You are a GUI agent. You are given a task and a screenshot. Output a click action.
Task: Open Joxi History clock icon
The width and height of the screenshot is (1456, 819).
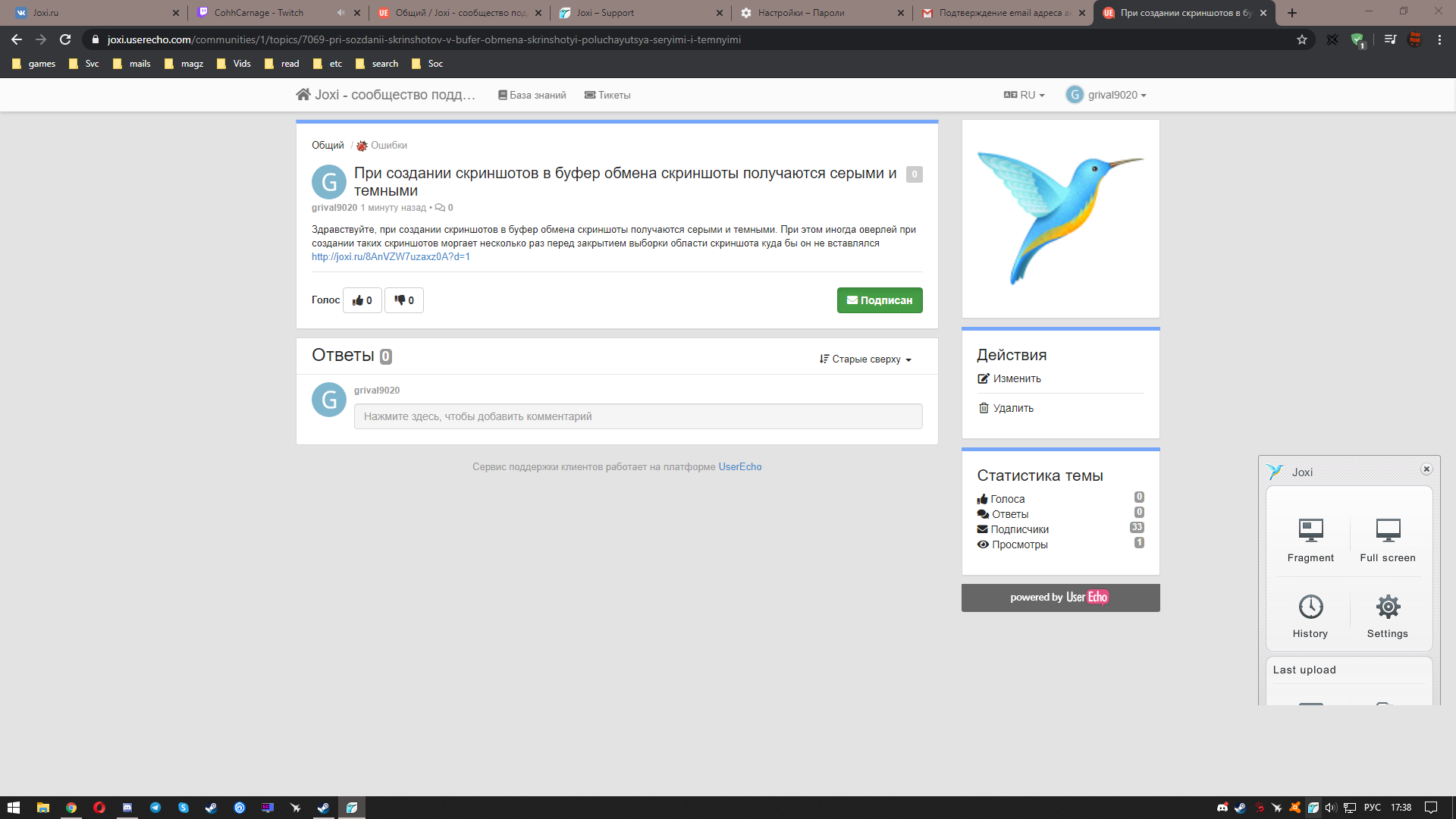click(1310, 607)
